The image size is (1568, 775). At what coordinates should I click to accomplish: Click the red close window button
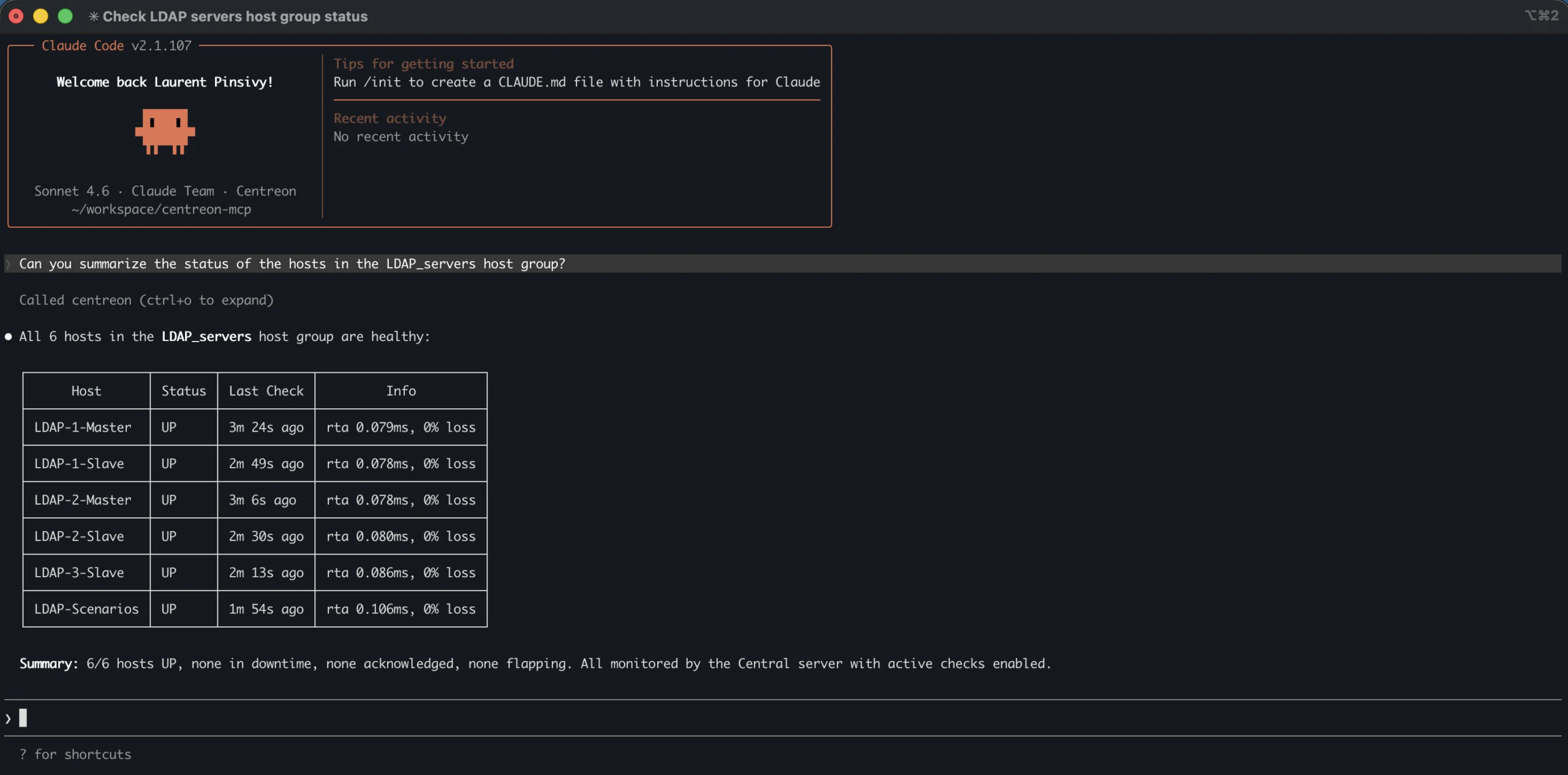[x=17, y=17]
